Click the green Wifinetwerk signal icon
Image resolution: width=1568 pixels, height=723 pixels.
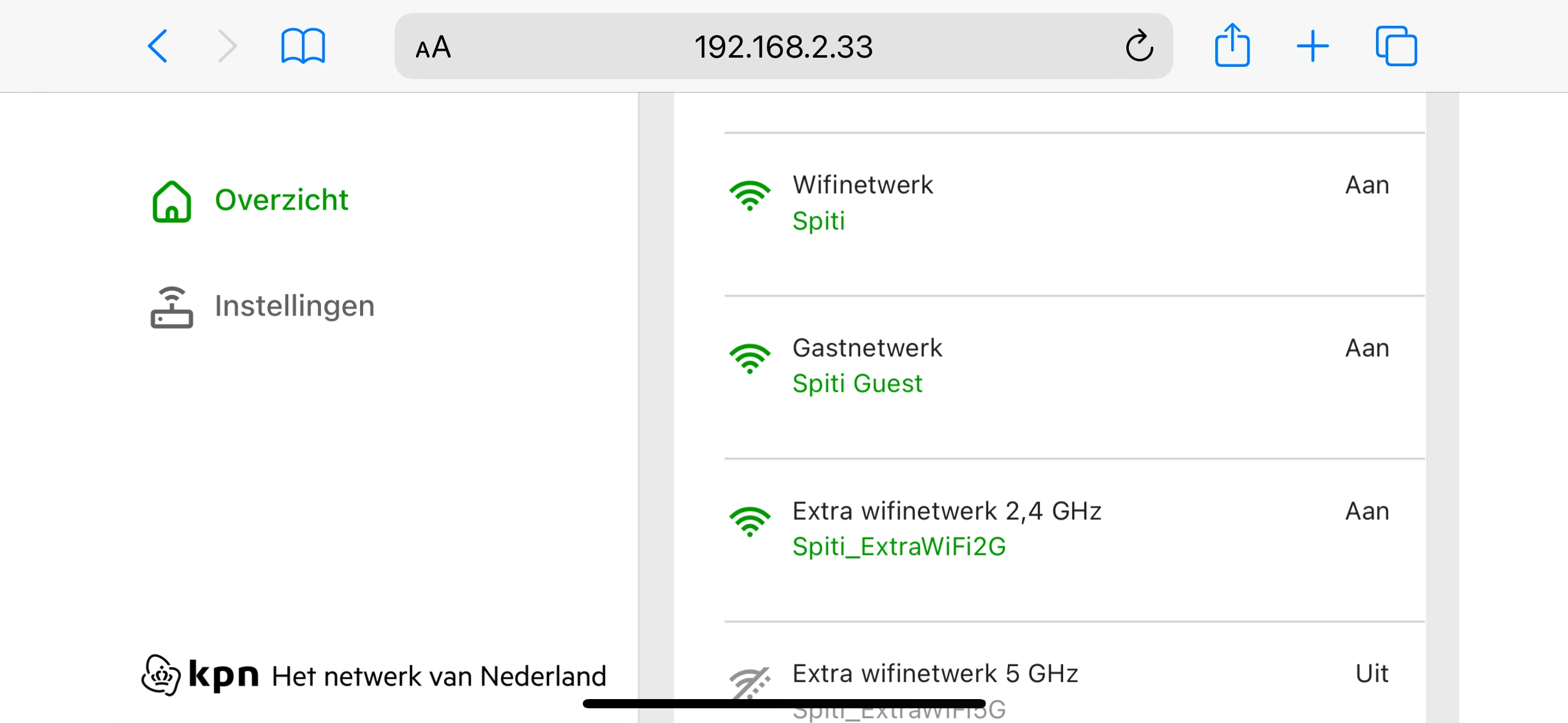pyautogui.click(x=749, y=196)
